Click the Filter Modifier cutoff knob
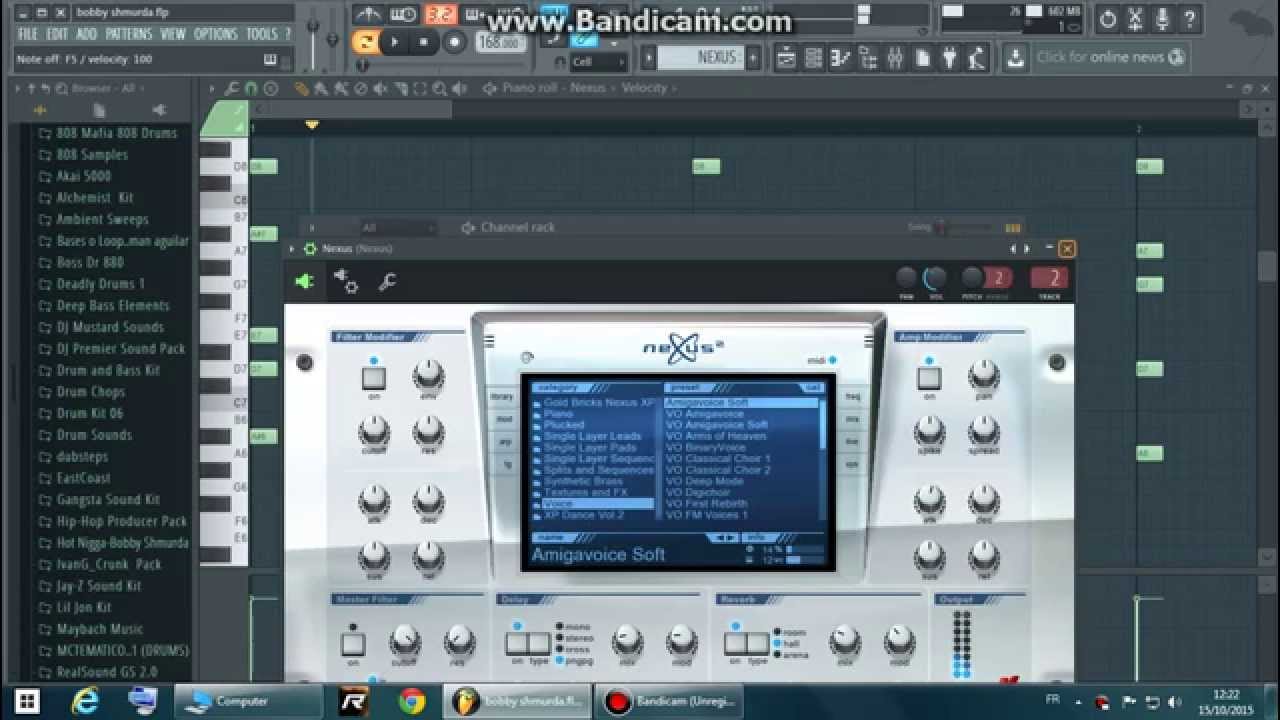The height and width of the screenshot is (720, 1280). point(373,431)
